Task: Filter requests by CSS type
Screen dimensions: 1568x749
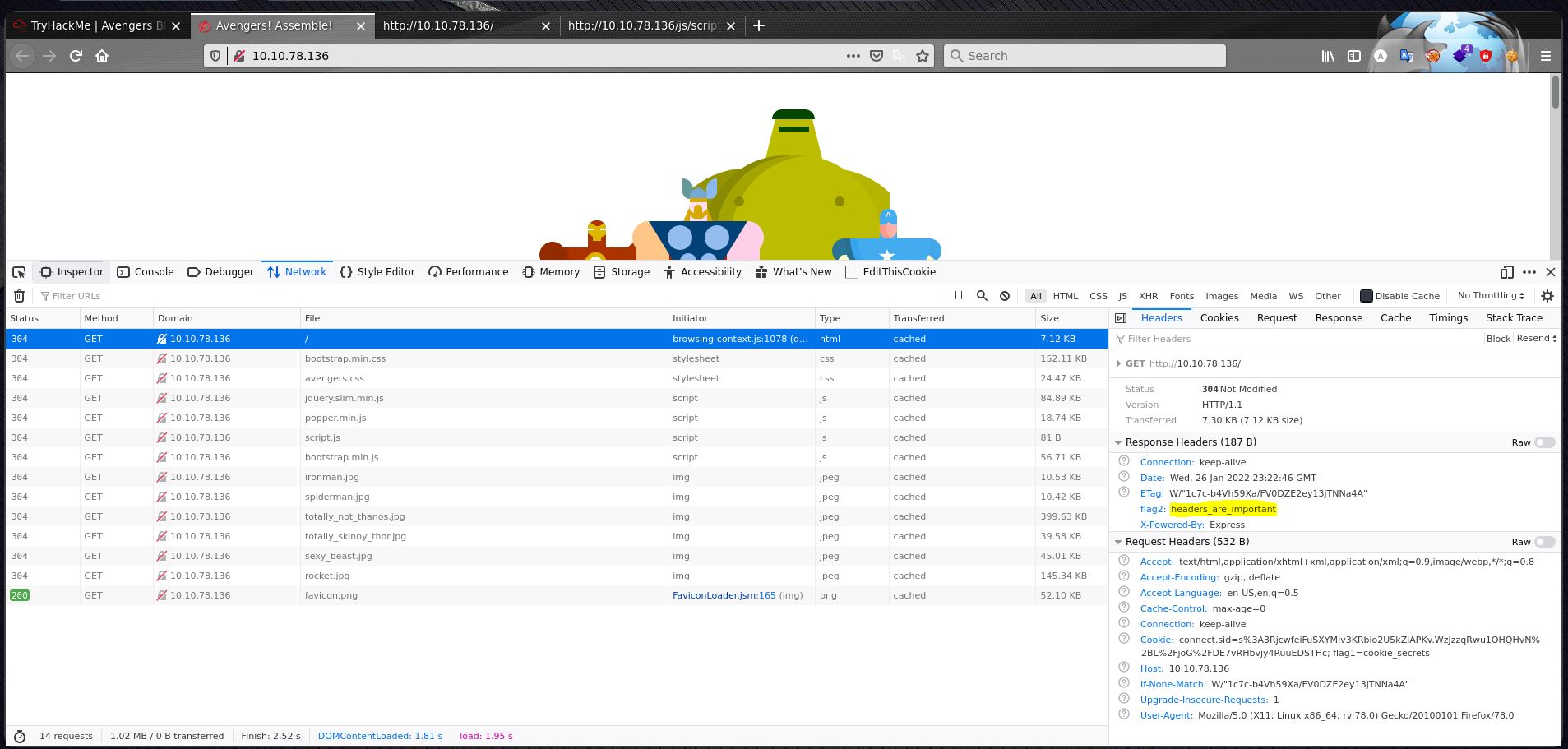Action: tap(1098, 296)
